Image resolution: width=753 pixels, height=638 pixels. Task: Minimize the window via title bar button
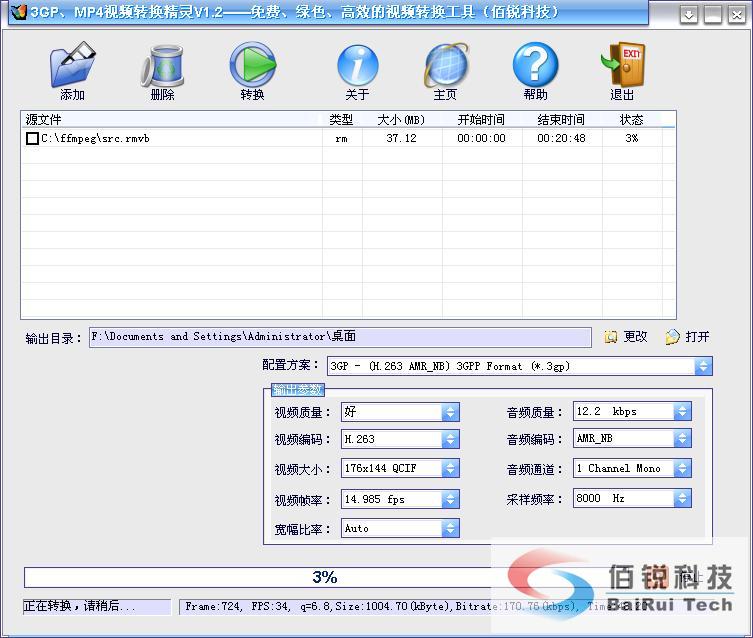coord(713,15)
